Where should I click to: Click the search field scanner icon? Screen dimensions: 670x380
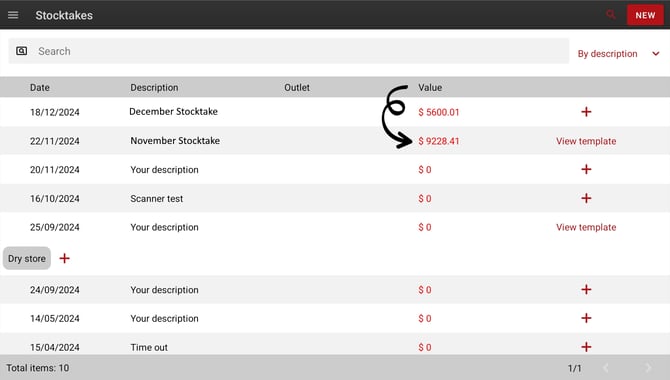click(x=21, y=51)
